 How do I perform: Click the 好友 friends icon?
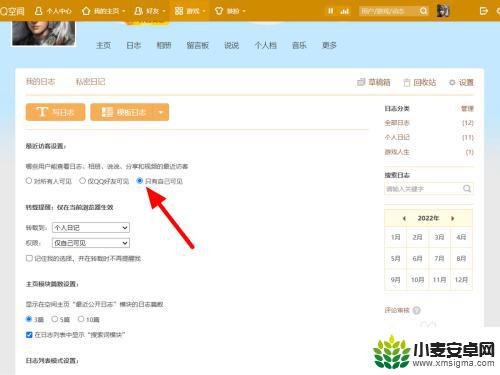138,11
